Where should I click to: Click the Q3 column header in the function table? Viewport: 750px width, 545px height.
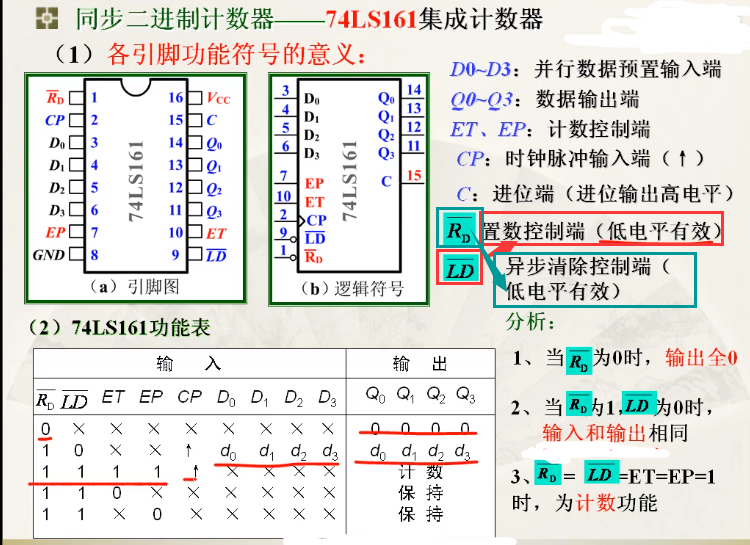pyautogui.click(x=465, y=395)
